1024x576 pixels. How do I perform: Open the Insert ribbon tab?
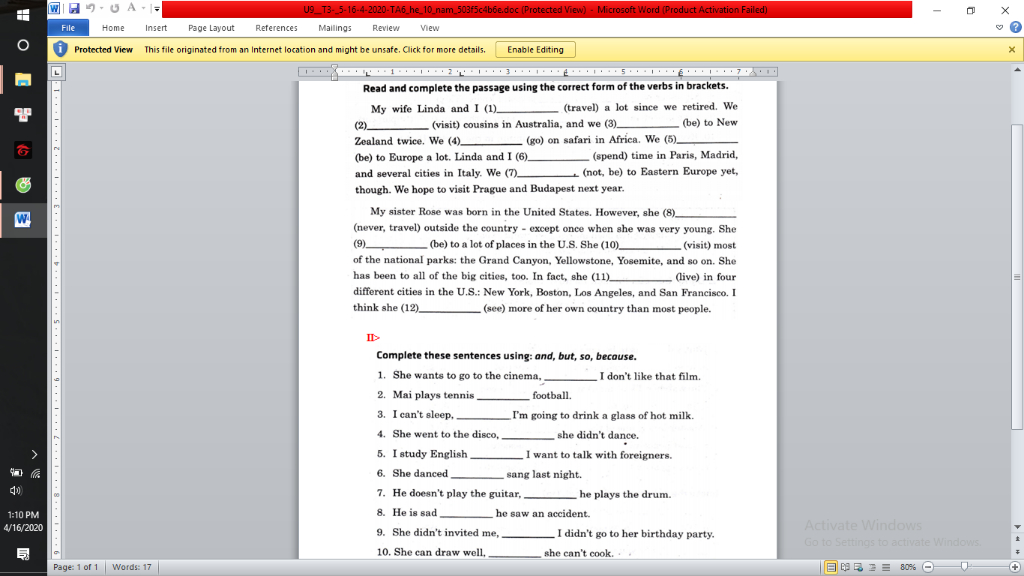click(x=156, y=28)
